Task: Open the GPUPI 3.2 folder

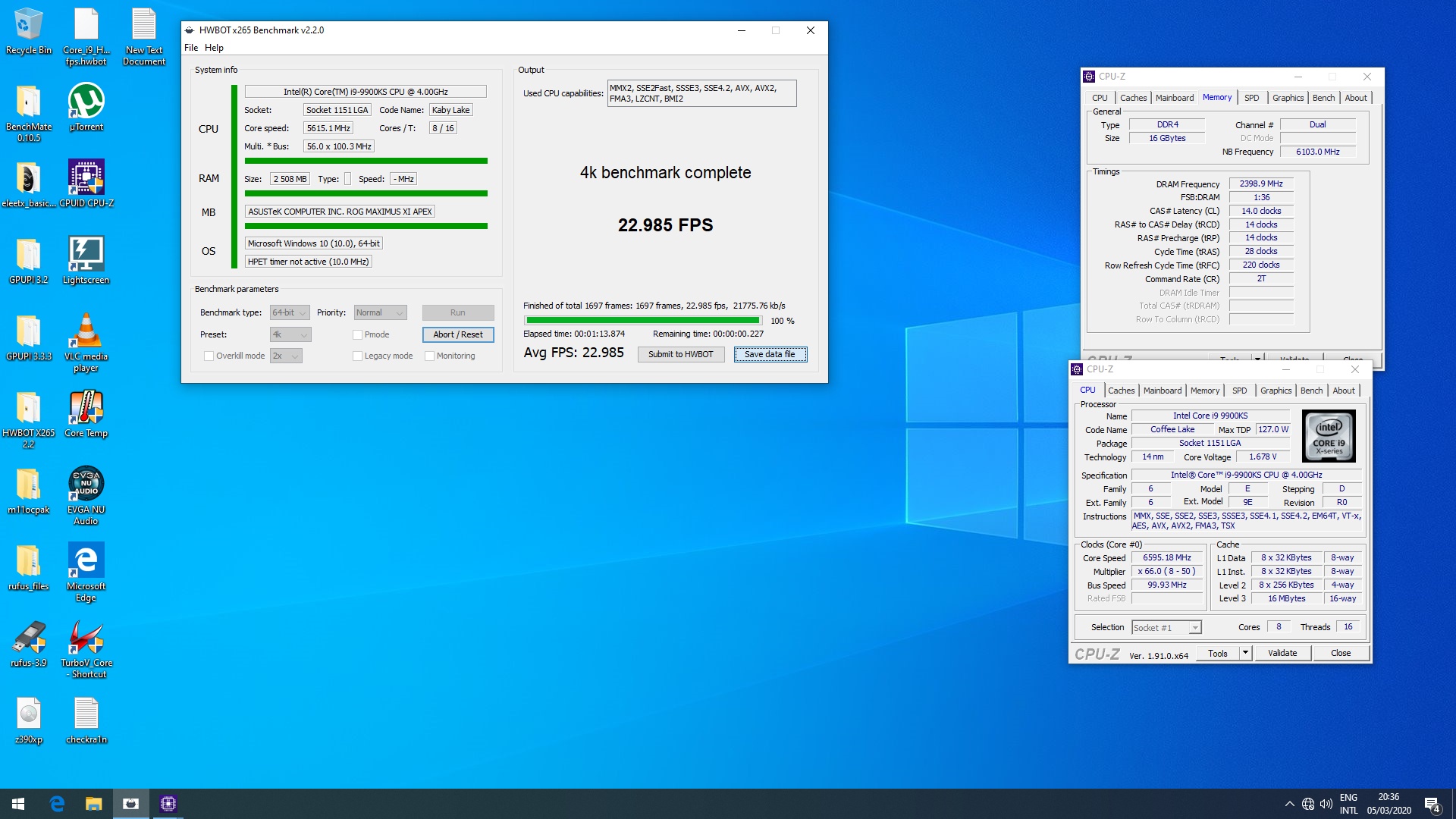Action: point(29,260)
